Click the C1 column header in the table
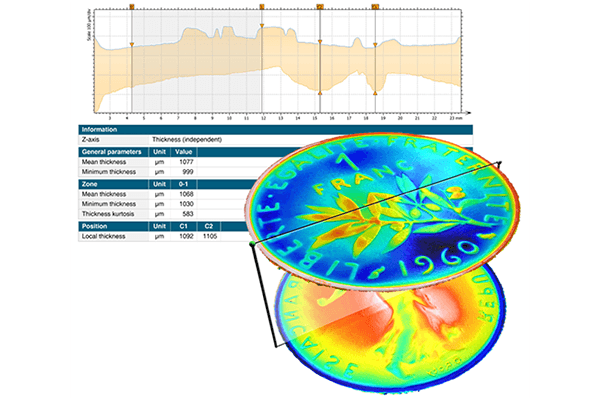The width and height of the screenshot is (600, 400). pyautogui.click(x=183, y=226)
